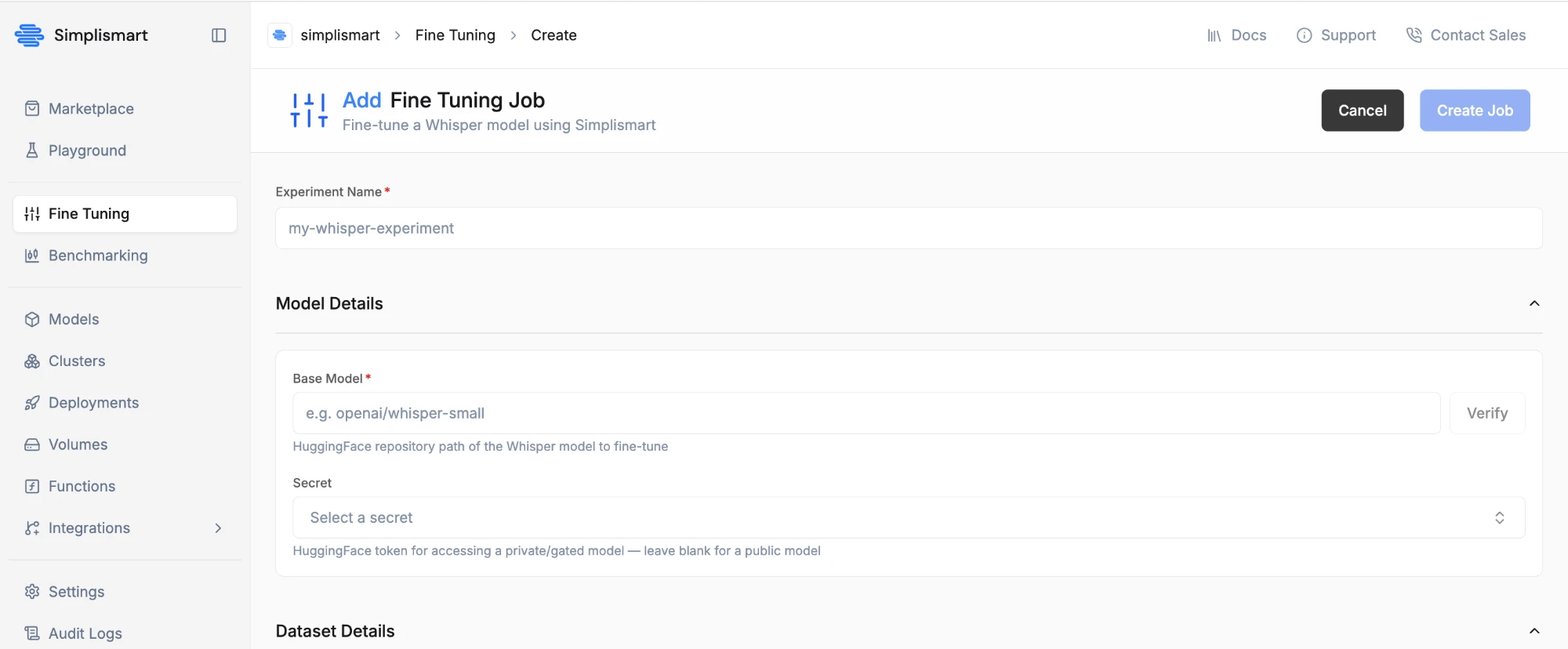Click the Create Job button

coord(1475,111)
